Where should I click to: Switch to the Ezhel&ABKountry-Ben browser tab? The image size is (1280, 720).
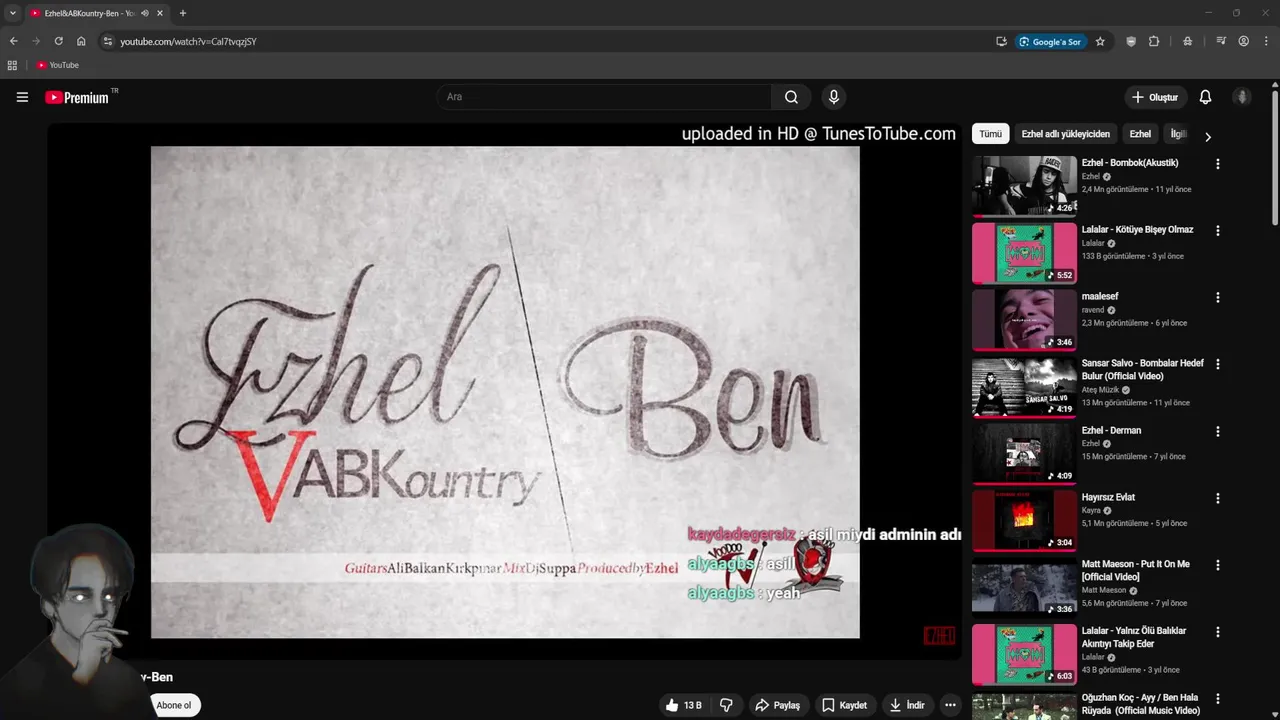(88, 13)
